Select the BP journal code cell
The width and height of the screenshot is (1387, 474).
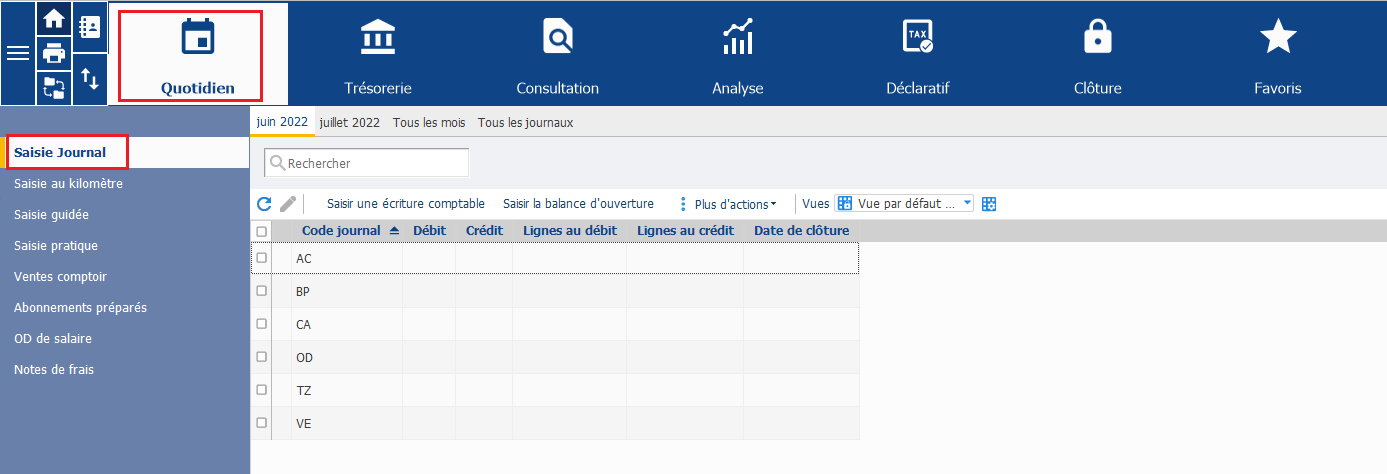coord(346,291)
